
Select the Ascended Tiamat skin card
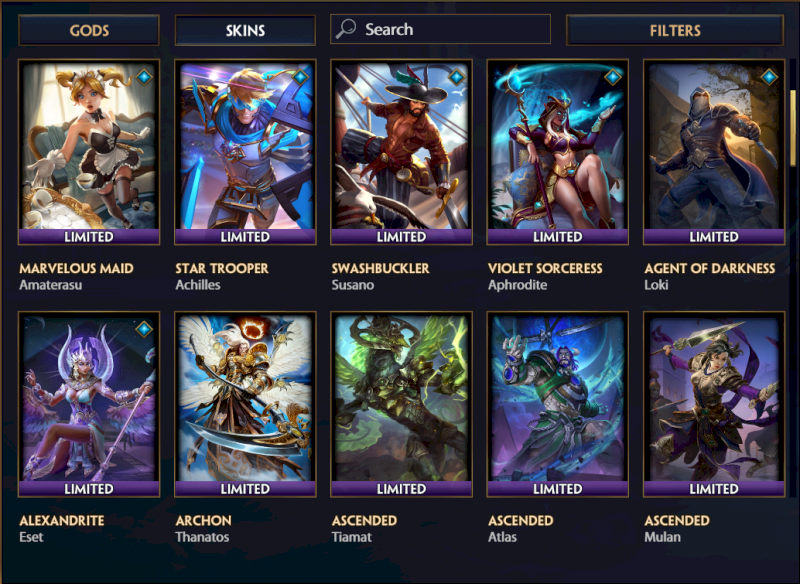401,404
